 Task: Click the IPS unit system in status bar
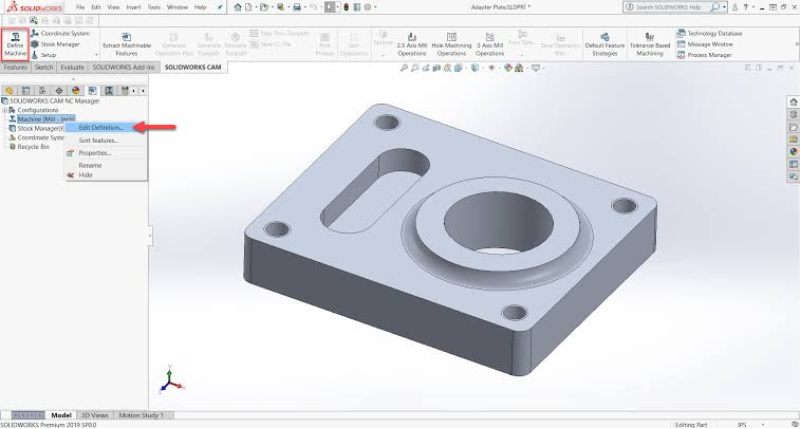coord(742,424)
